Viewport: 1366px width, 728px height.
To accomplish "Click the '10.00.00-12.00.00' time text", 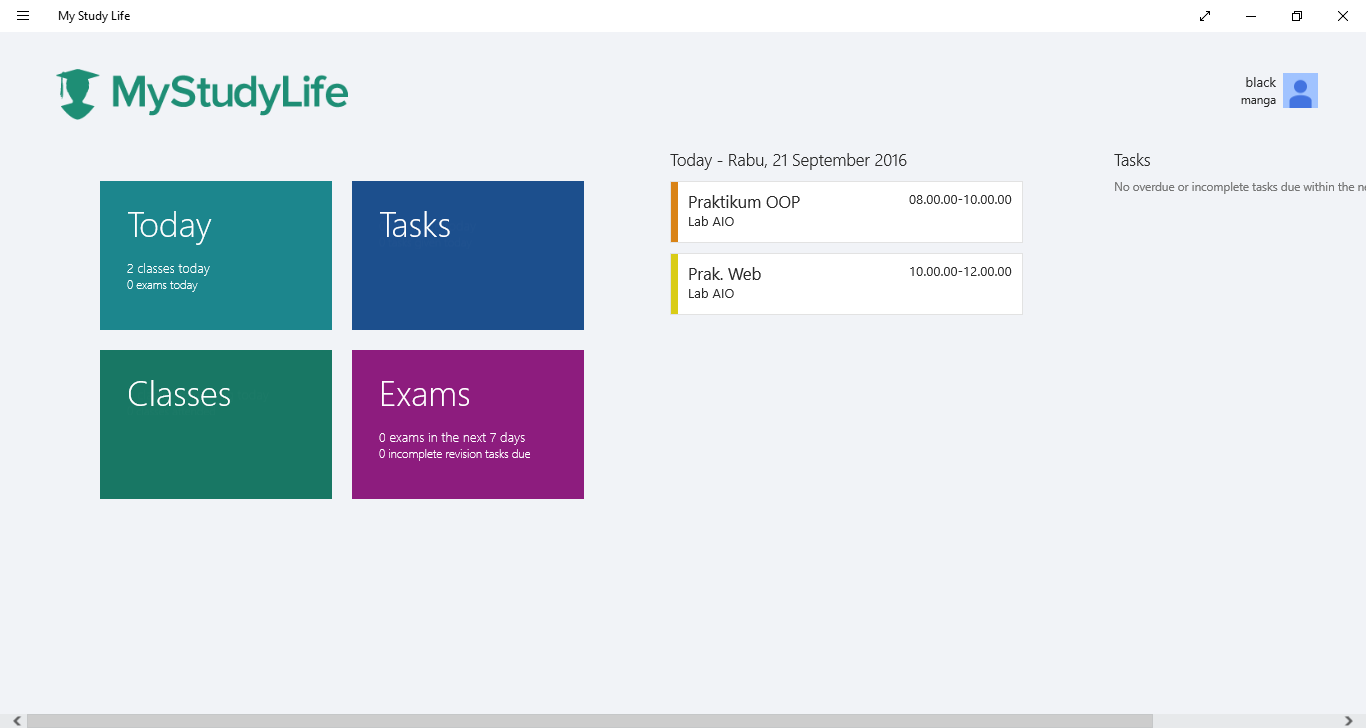I will (x=960, y=272).
